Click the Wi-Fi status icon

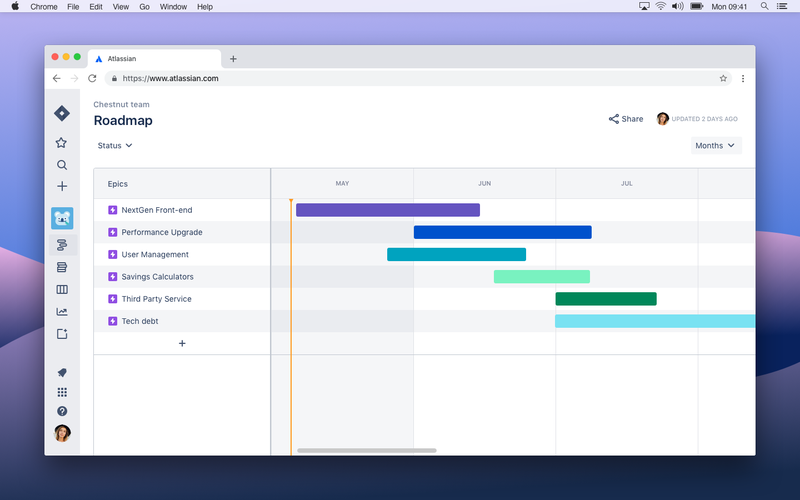click(x=661, y=6)
